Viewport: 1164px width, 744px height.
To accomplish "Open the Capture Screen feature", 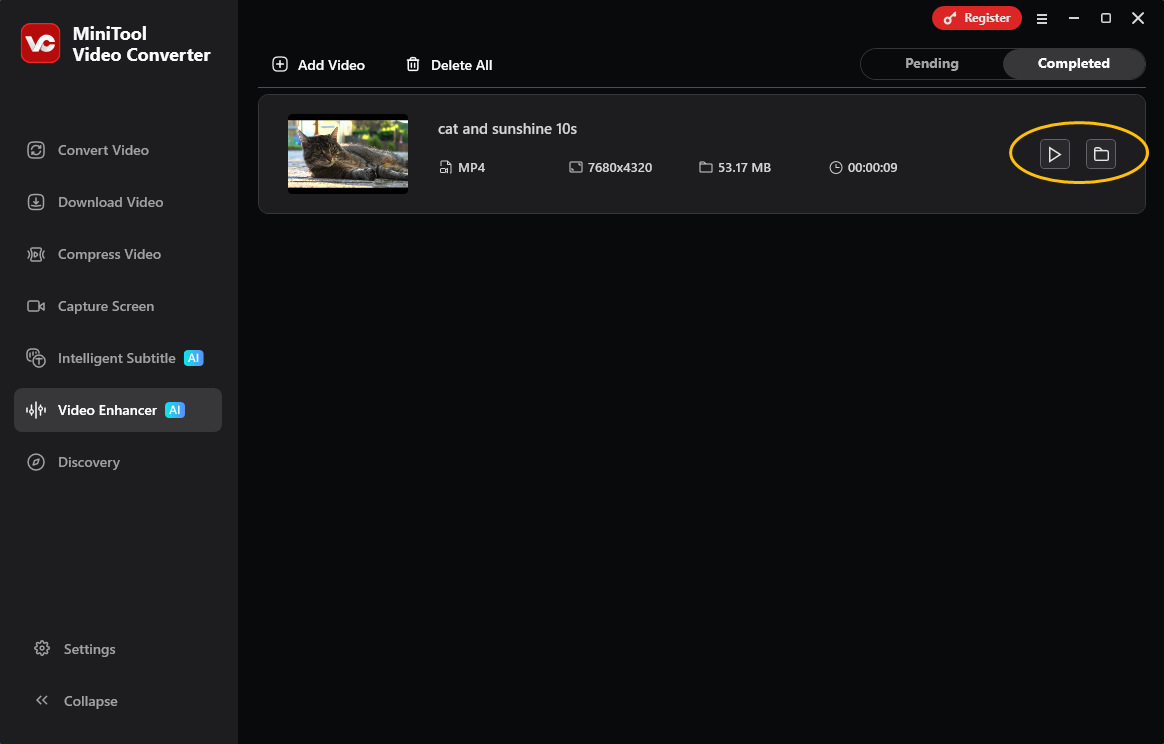I will pyautogui.click(x=106, y=306).
